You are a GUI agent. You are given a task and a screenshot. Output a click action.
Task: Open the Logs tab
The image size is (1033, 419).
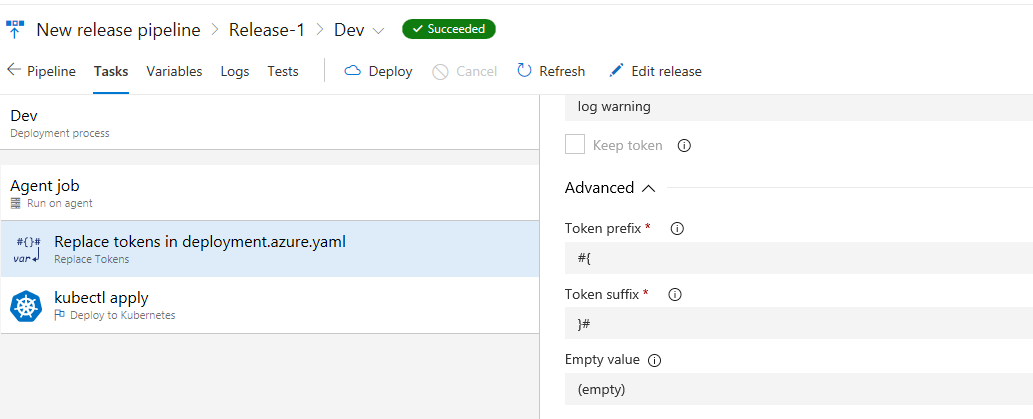tap(235, 71)
